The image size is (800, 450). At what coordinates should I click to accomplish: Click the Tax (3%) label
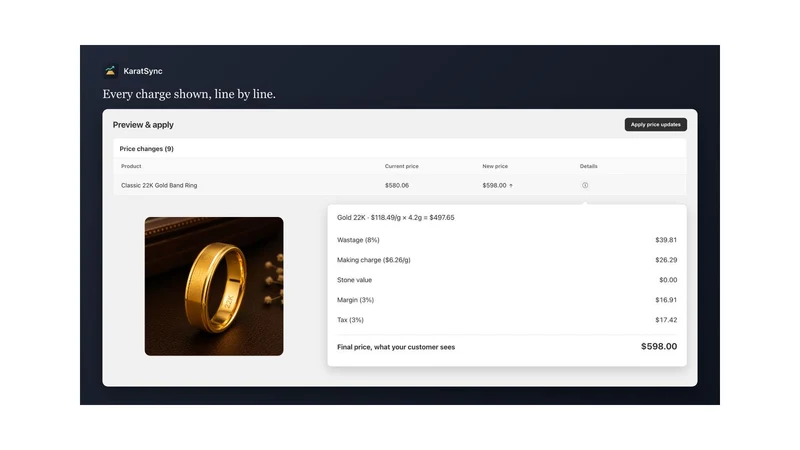[x=350, y=320]
